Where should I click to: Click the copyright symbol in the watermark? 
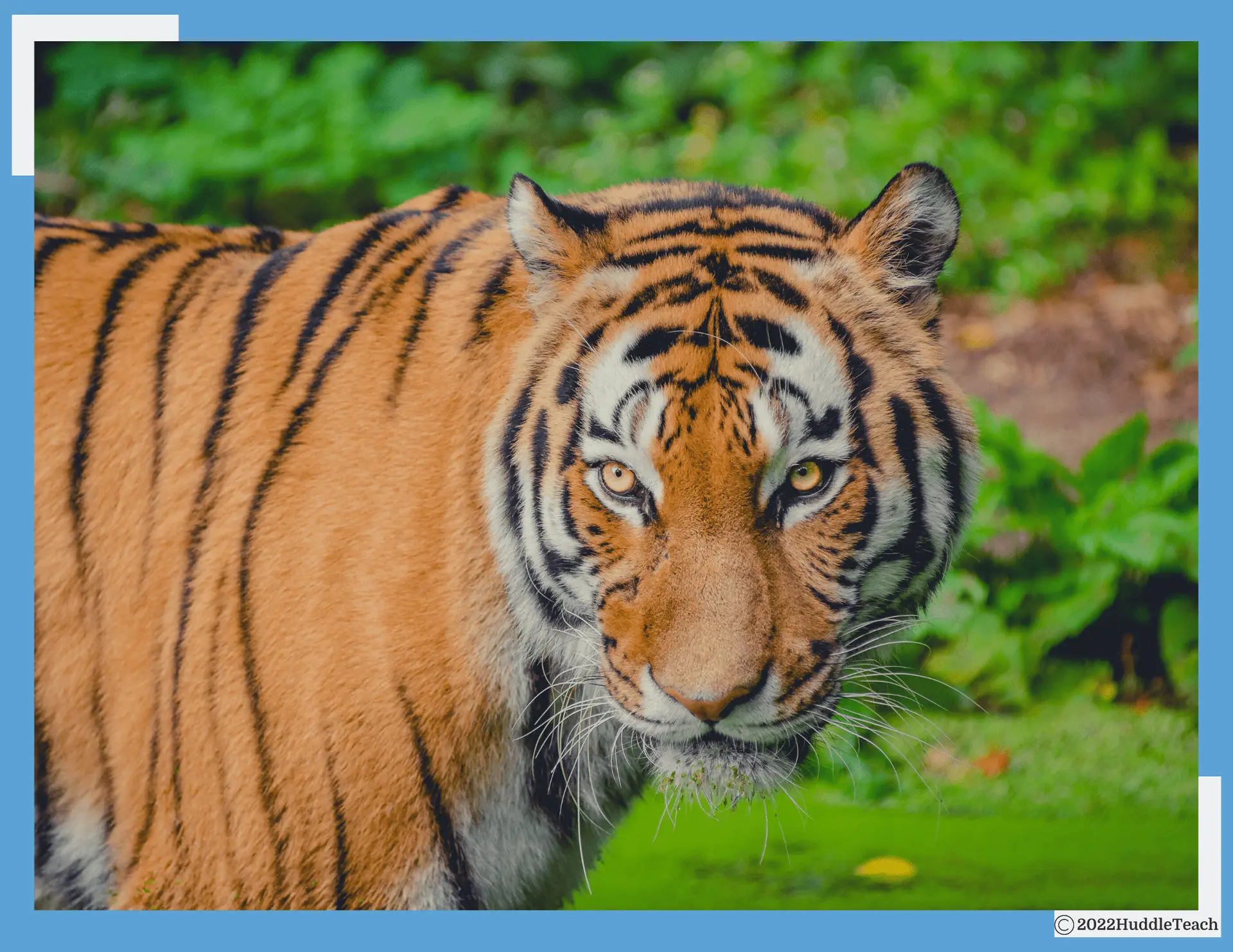[x=1064, y=924]
